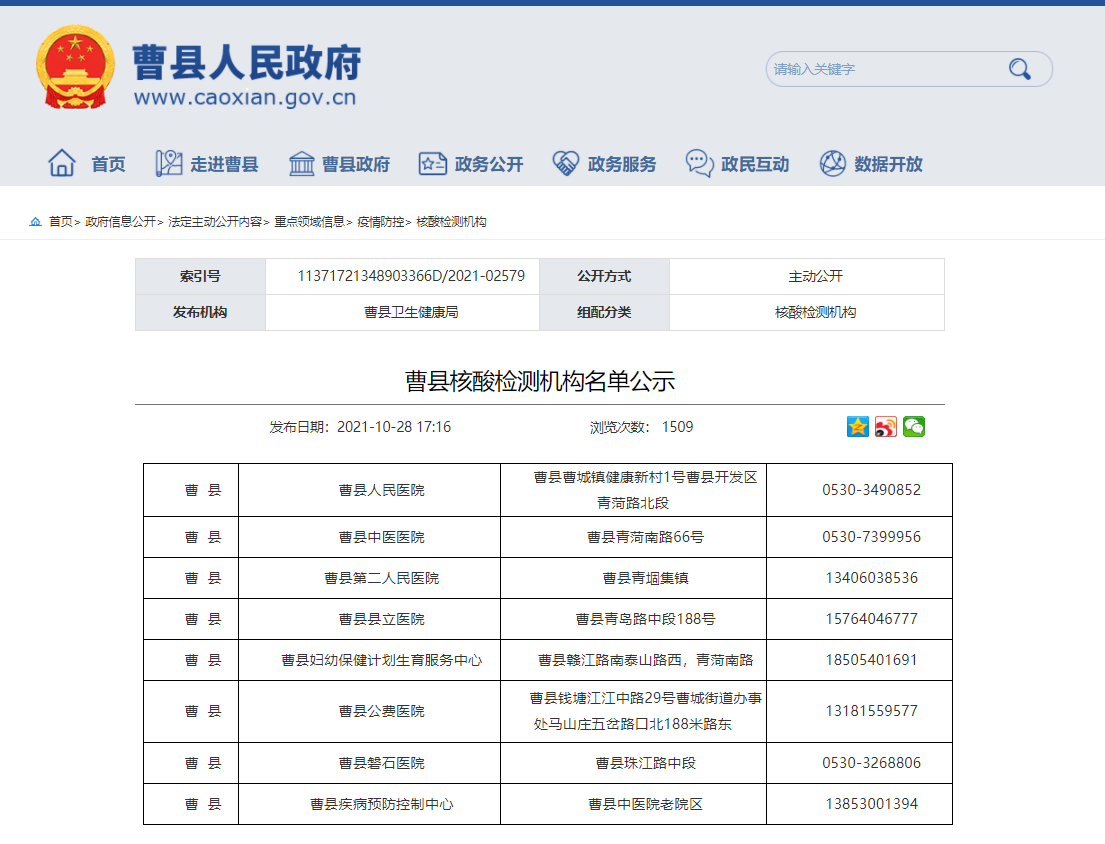Click the Qzone share icon
1105x844 pixels.
pos(856,427)
